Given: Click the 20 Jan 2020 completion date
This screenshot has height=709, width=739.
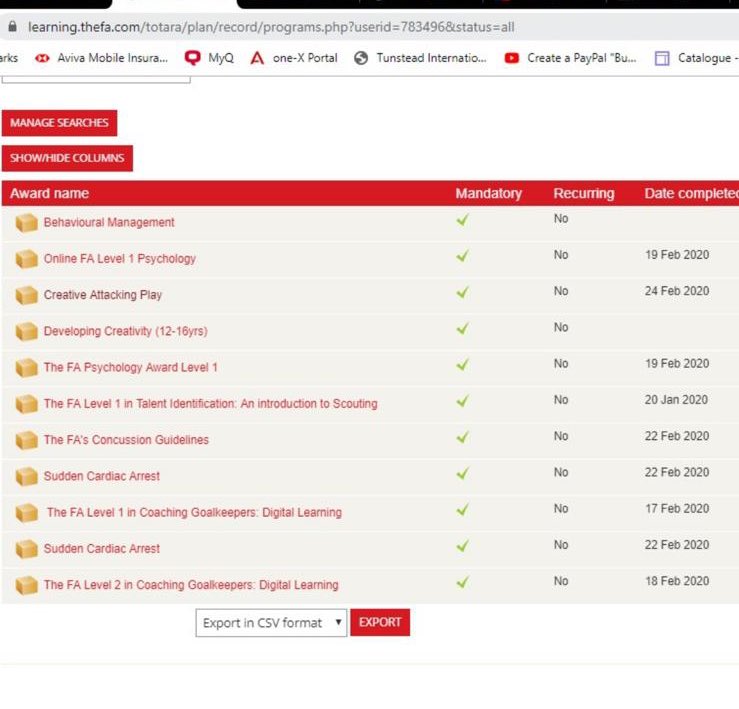Looking at the screenshot, I should (676, 400).
